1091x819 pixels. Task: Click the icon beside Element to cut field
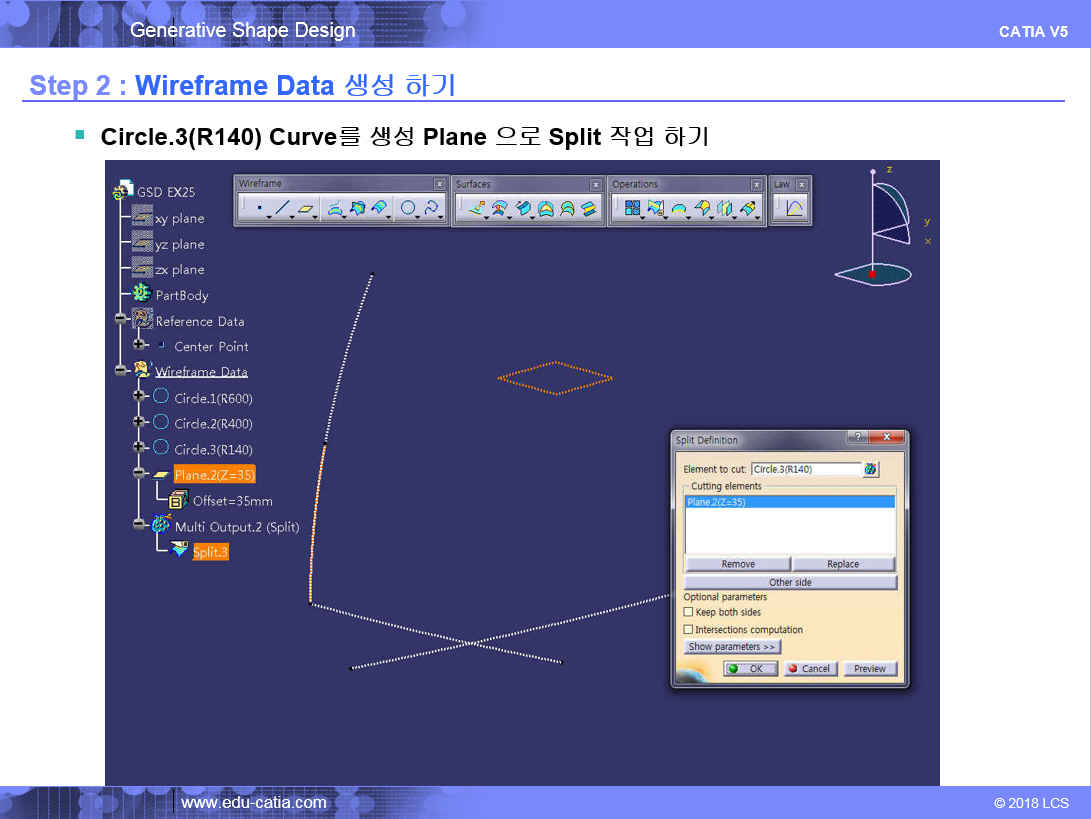click(871, 469)
